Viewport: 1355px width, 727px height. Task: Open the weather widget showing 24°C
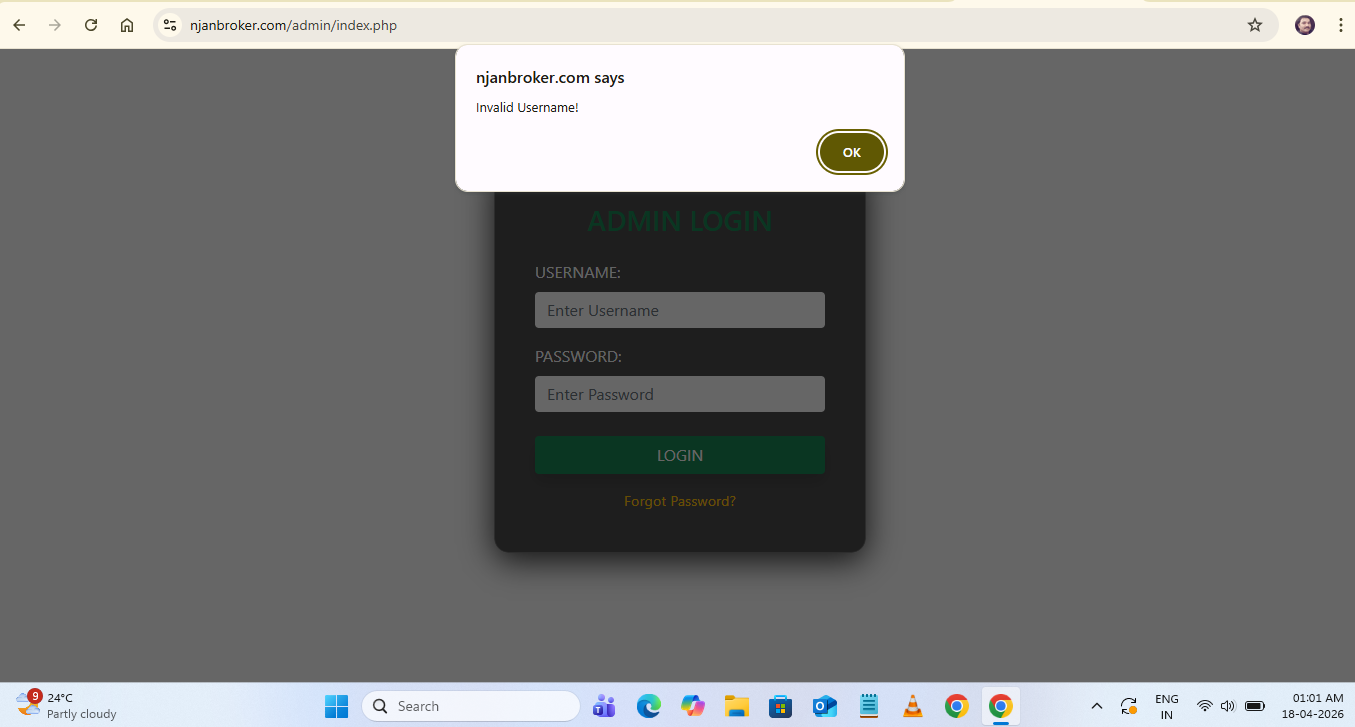coord(66,706)
